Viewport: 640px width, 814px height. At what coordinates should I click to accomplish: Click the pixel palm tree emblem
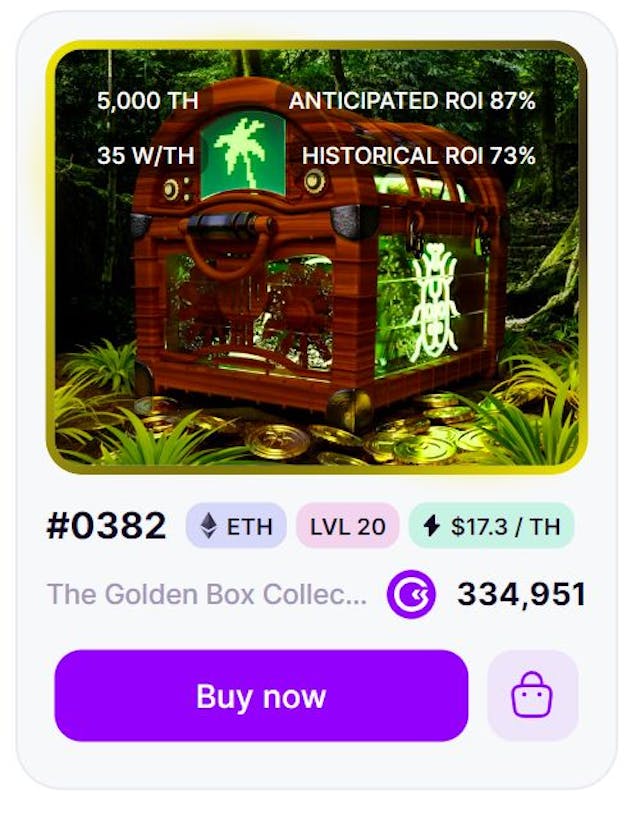click(x=242, y=153)
